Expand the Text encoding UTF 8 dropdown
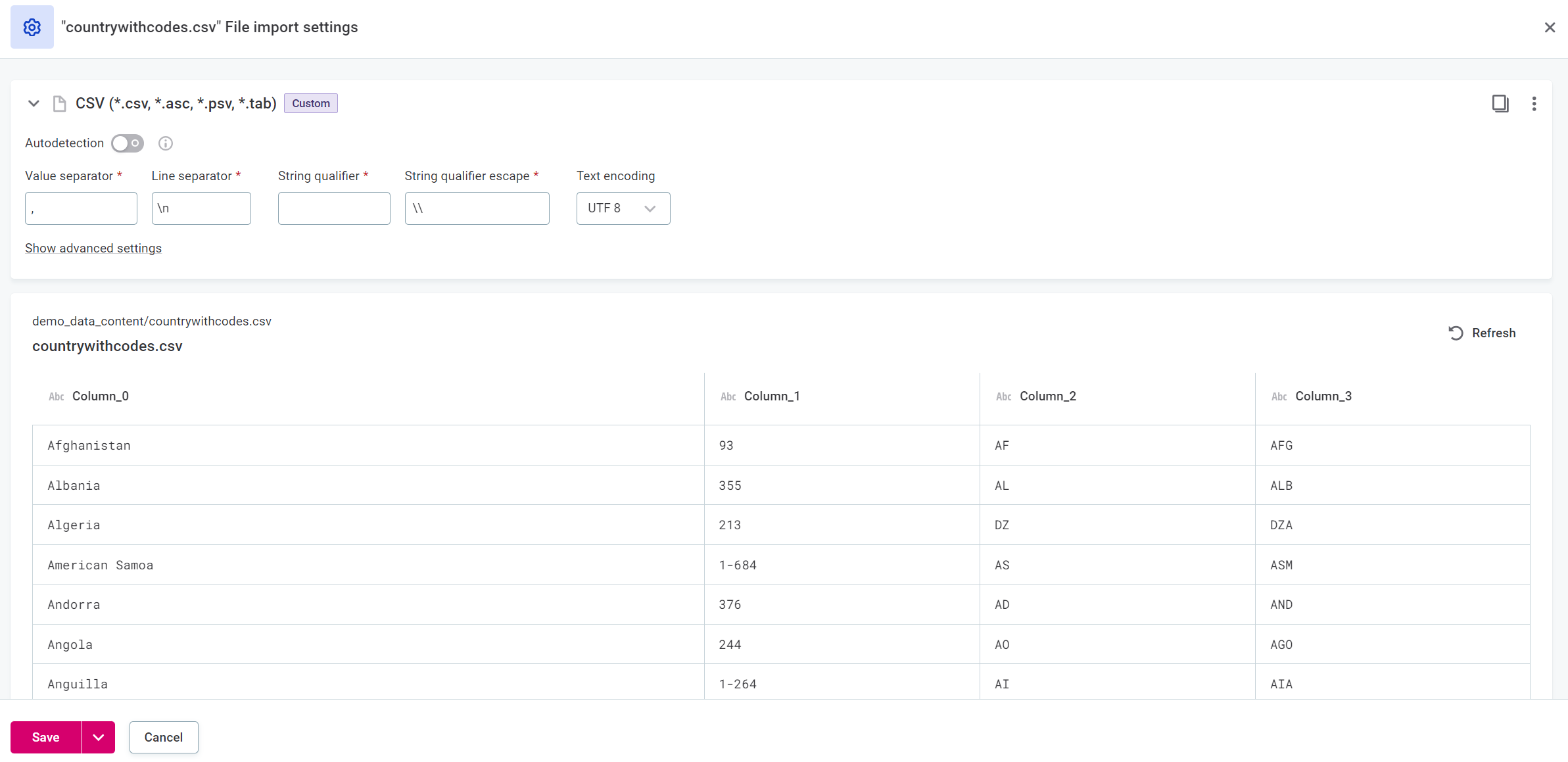The image size is (1568, 762). [622, 207]
